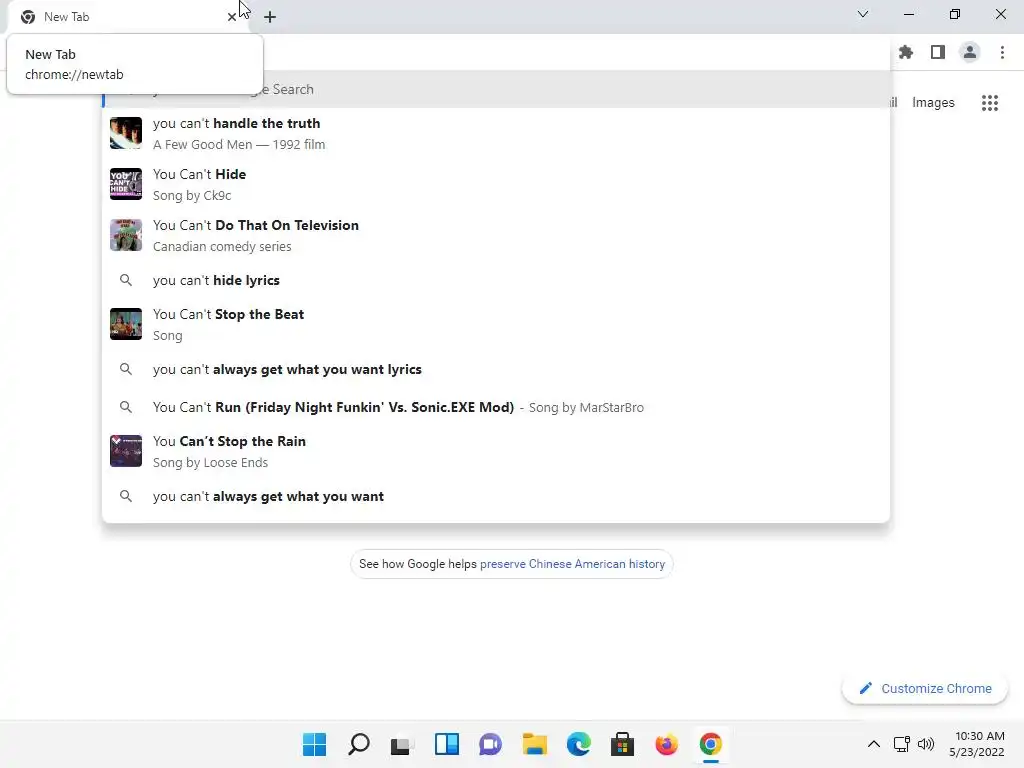Select the New Tab browser tab
This screenshot has width=1024, height=768.
point(129,17)
